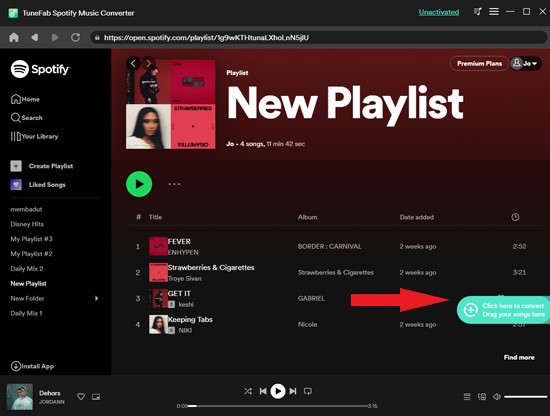Select New Playlist in sidebar

pyautogui.click(x=28, y=283)
